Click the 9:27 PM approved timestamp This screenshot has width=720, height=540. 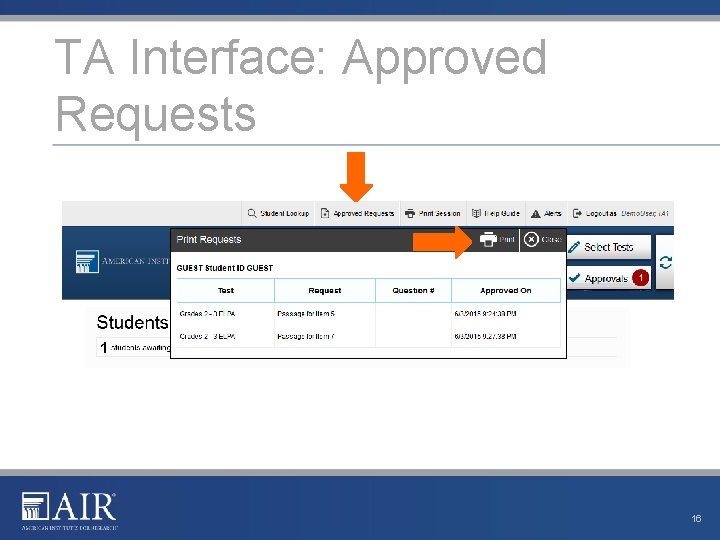tap(485, 336)
